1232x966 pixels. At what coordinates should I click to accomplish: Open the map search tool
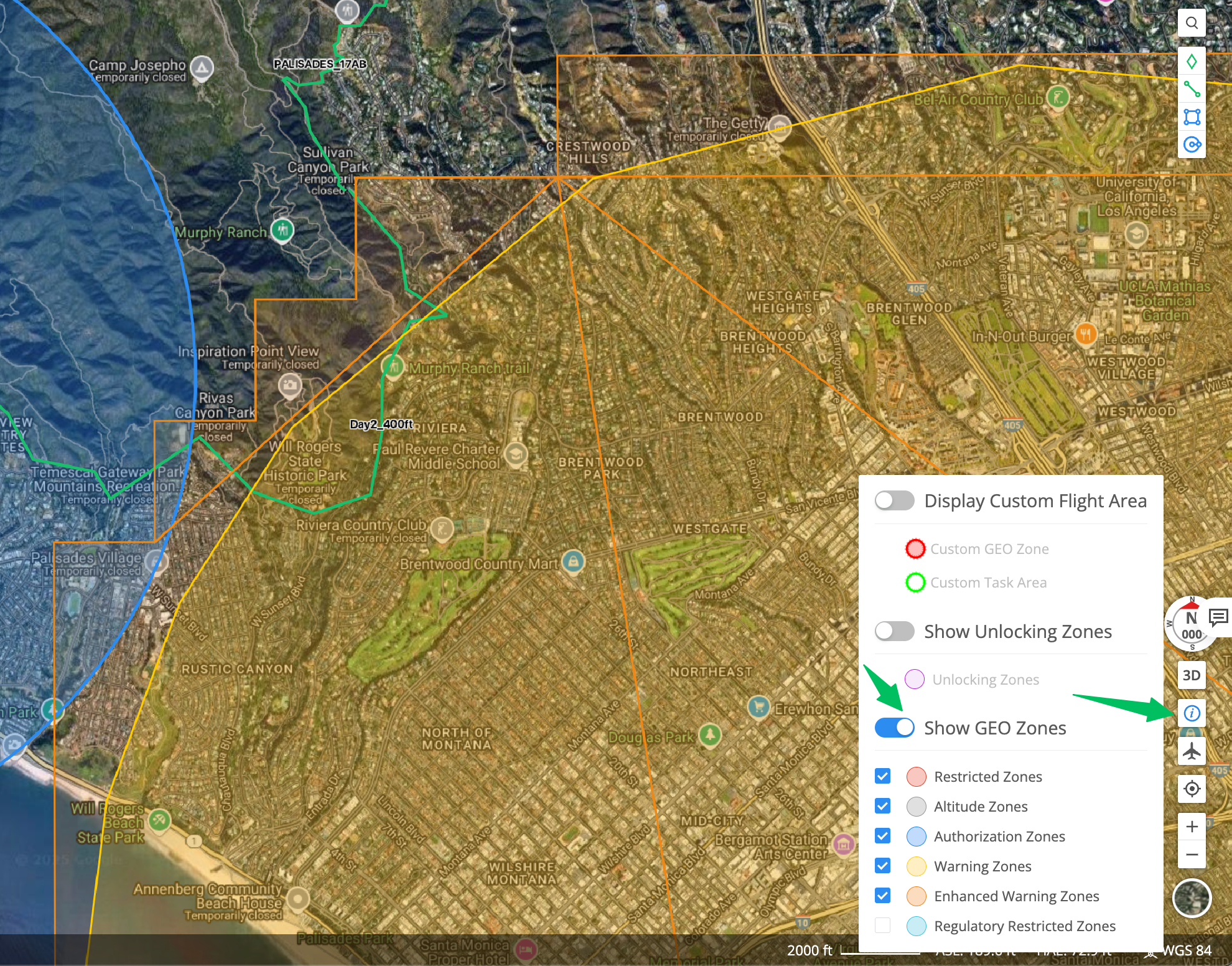[x=1192, y=23]
